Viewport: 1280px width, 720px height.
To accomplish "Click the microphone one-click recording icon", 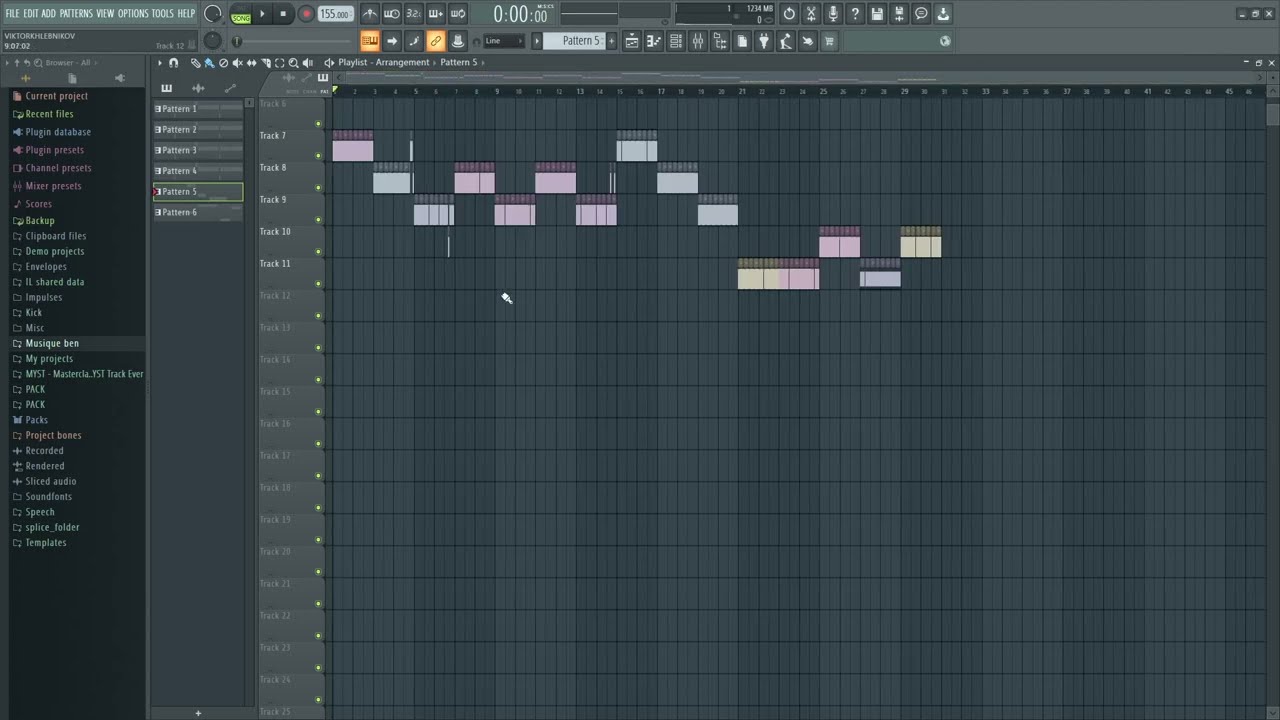I will [x=833, y=14].
